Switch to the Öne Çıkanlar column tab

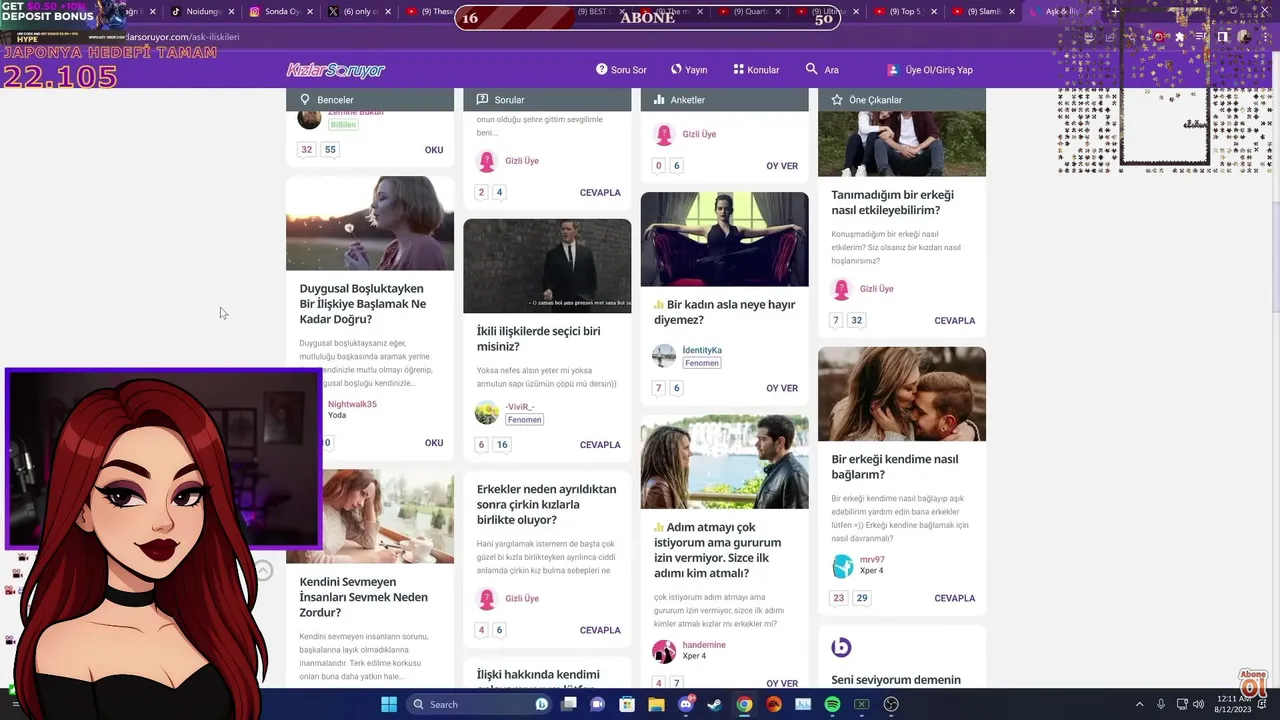(902, 100)
